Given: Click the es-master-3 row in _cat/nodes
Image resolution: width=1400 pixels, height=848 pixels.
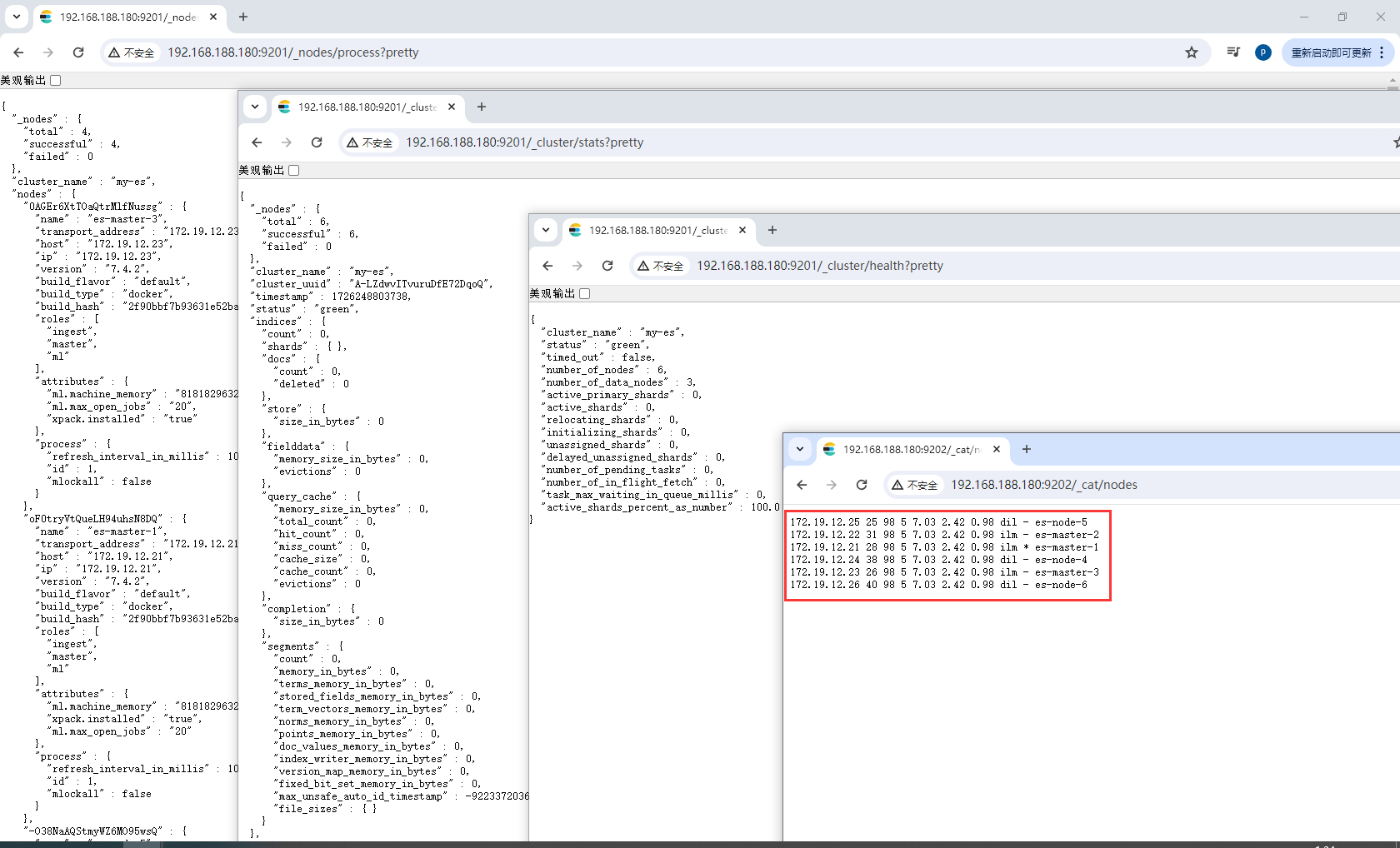Looking at the screenshot, I should (x=944, y=572).
